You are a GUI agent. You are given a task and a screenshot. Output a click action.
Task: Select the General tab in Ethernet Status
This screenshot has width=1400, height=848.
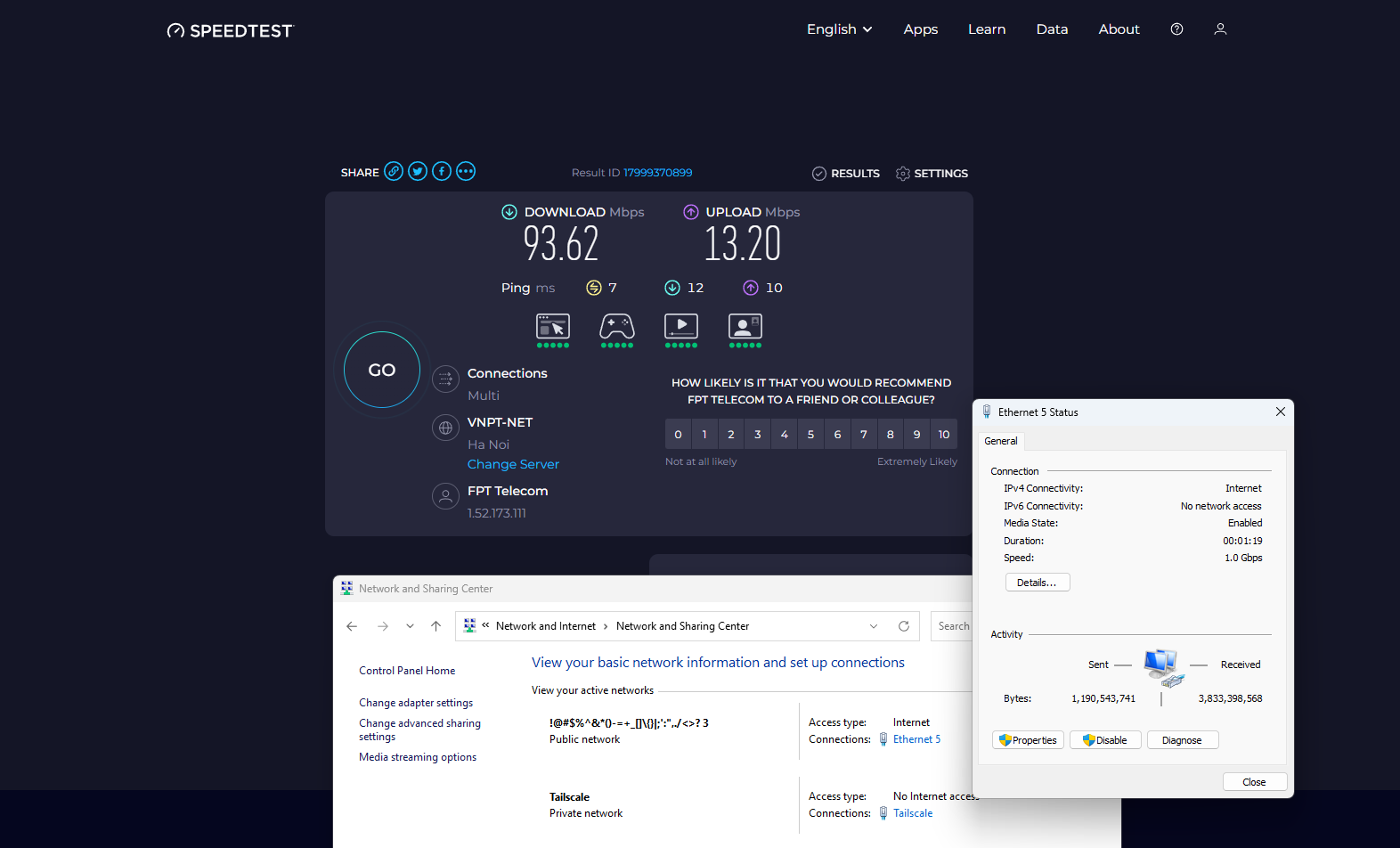coord(1001,441)
